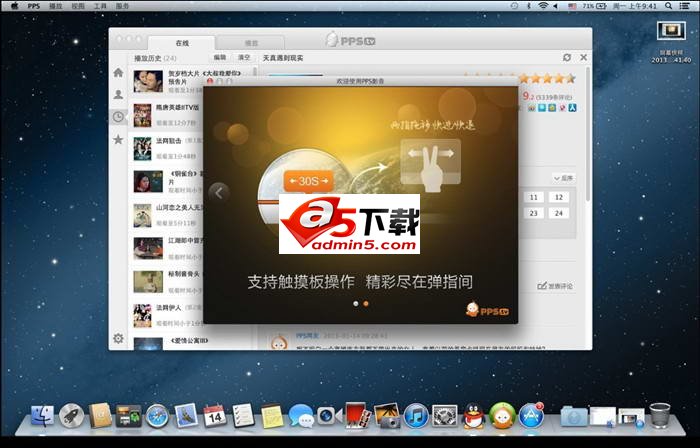Select episode 24
Image resolution: width=700 pixels, height=448 pixels.
tap(558, 213)
